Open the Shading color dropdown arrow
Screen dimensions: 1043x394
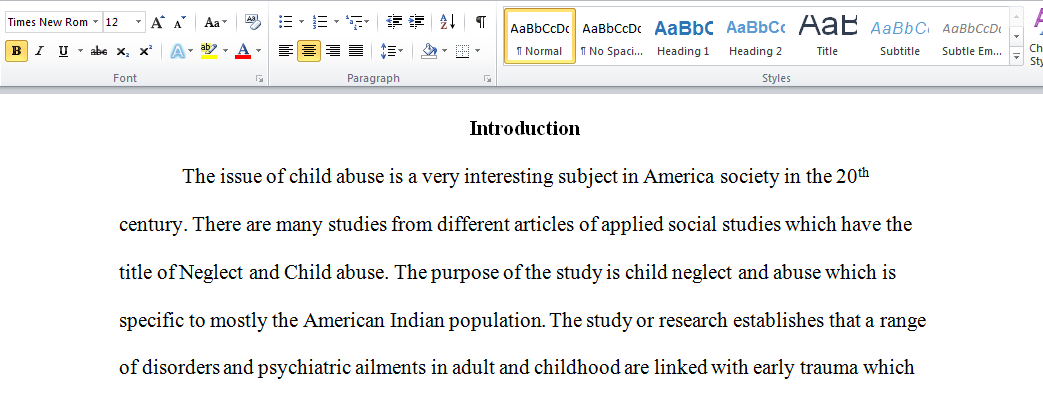444,51
